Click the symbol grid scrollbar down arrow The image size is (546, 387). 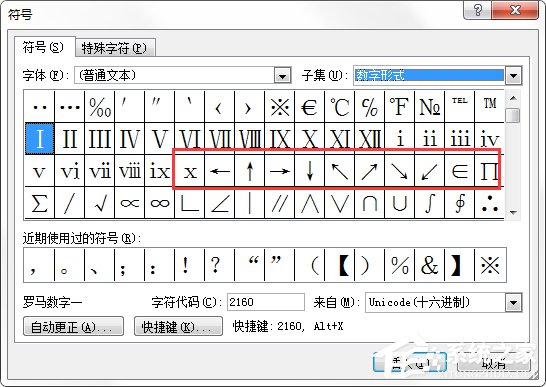tap(513, 212)
